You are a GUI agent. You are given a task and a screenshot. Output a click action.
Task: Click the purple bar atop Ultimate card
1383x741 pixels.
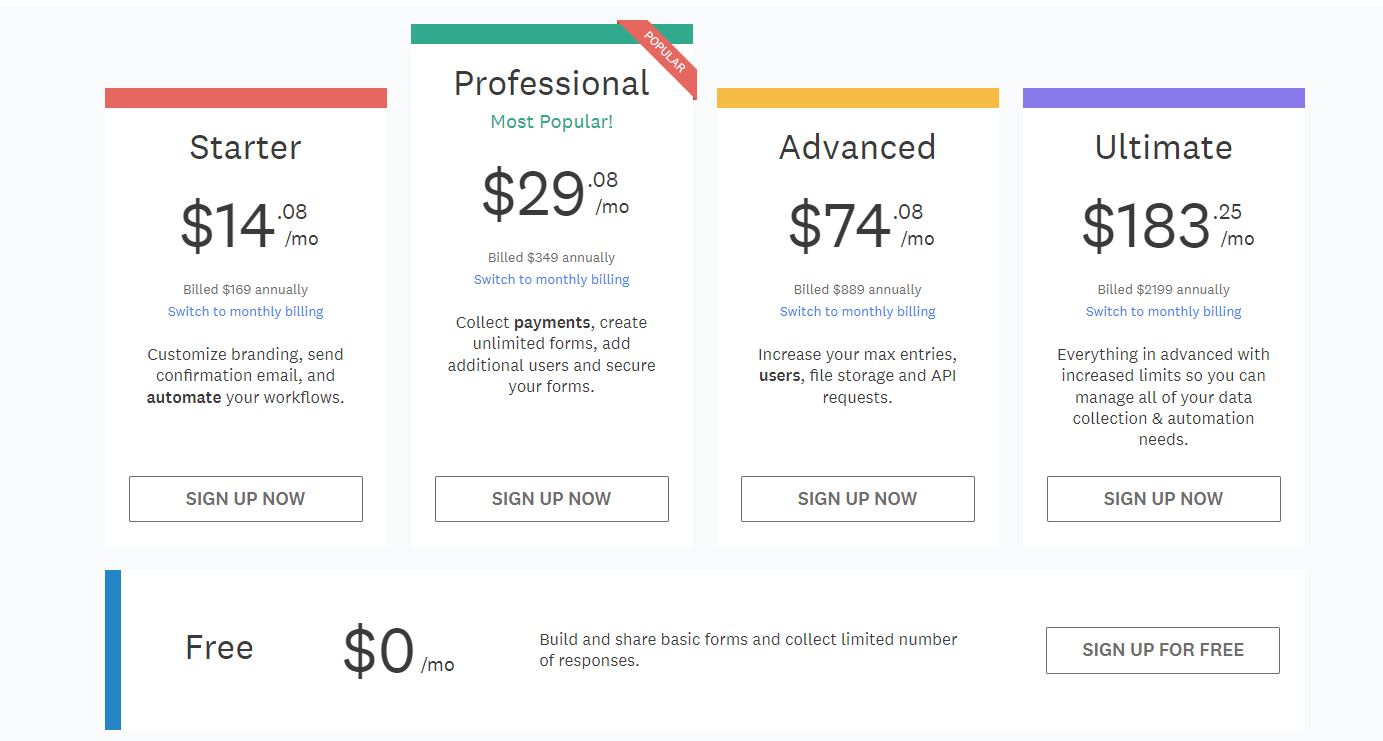[1164, 98]
